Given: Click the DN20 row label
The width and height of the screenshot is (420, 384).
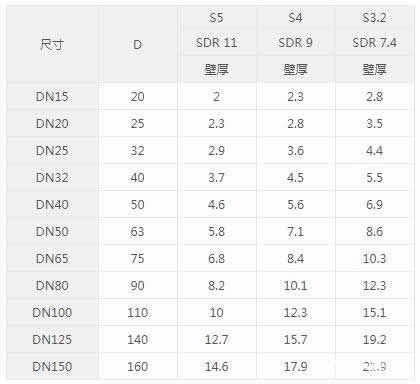Looking at the screenshot, I should click(52, 124).
